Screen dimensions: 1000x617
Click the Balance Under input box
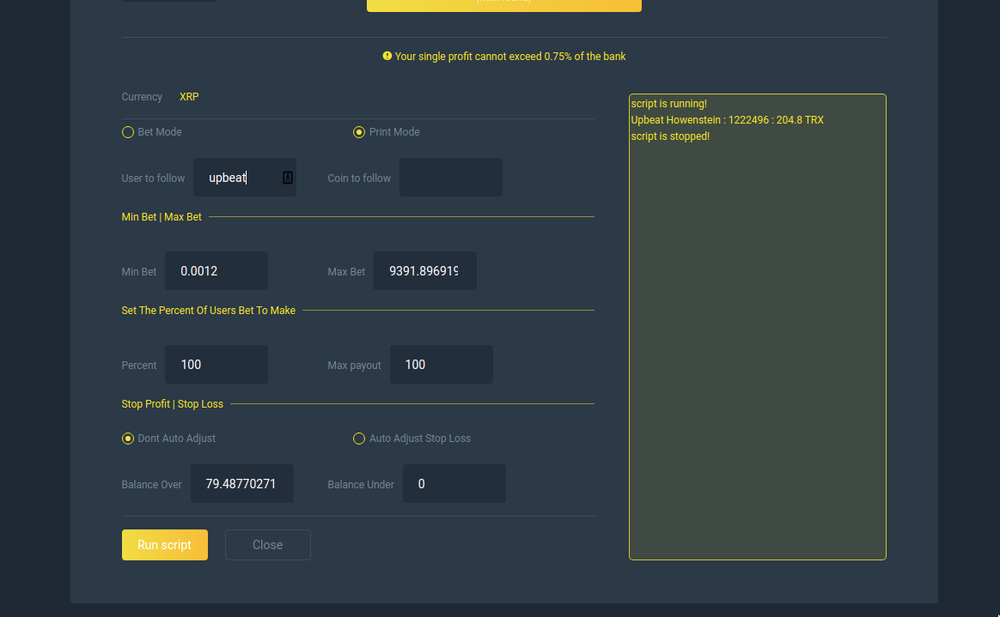click(454, 484)
